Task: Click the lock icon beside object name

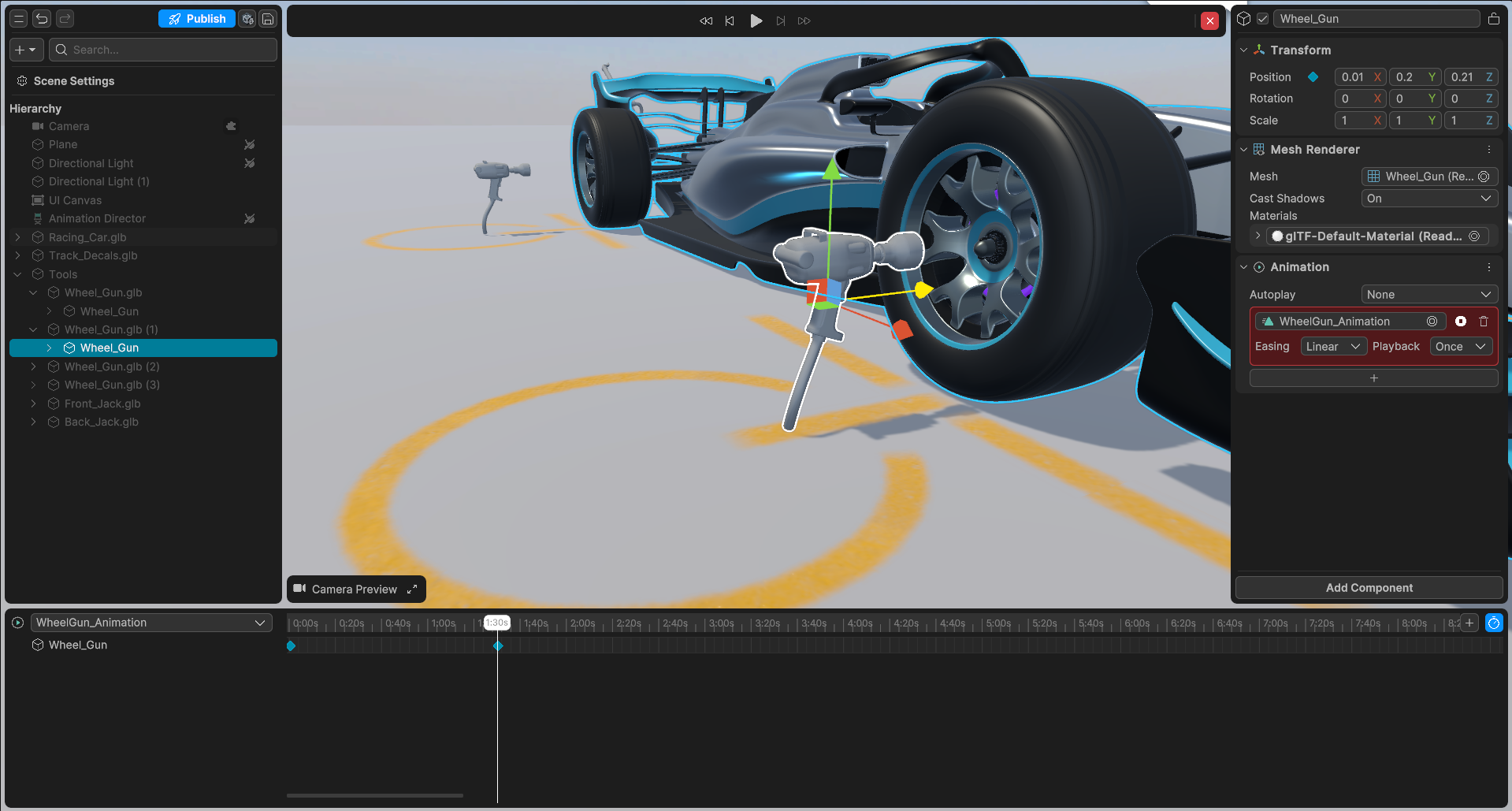Action: pos(1494,19)
